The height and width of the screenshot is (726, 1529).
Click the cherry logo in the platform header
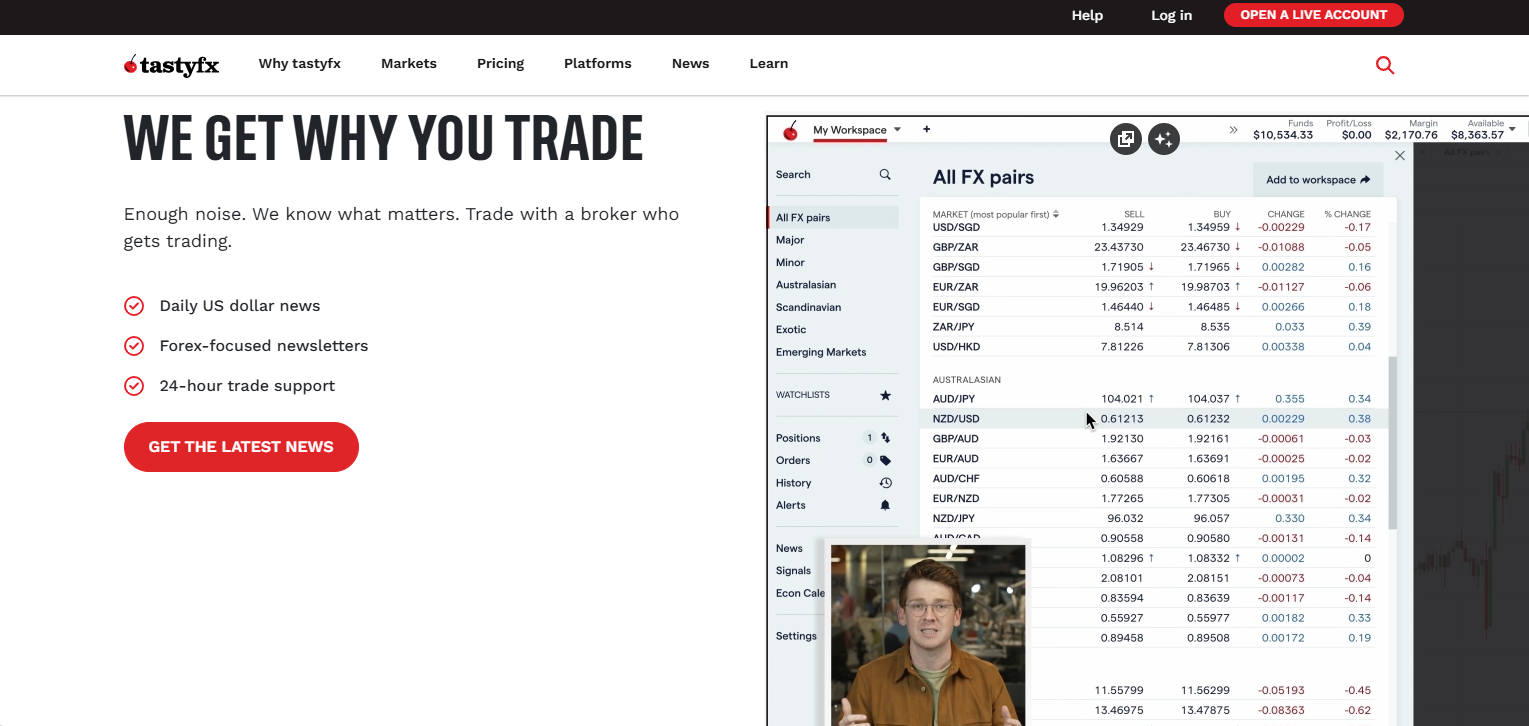coord(790,130)
